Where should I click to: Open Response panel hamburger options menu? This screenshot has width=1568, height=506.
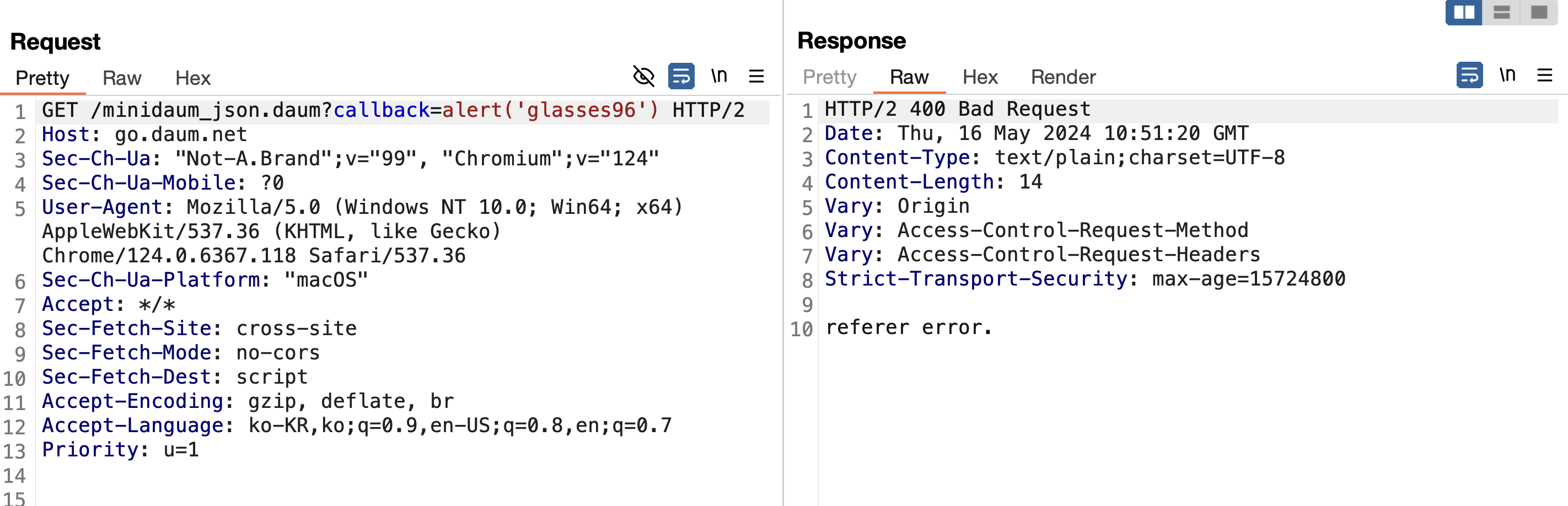coord(1544,75)
